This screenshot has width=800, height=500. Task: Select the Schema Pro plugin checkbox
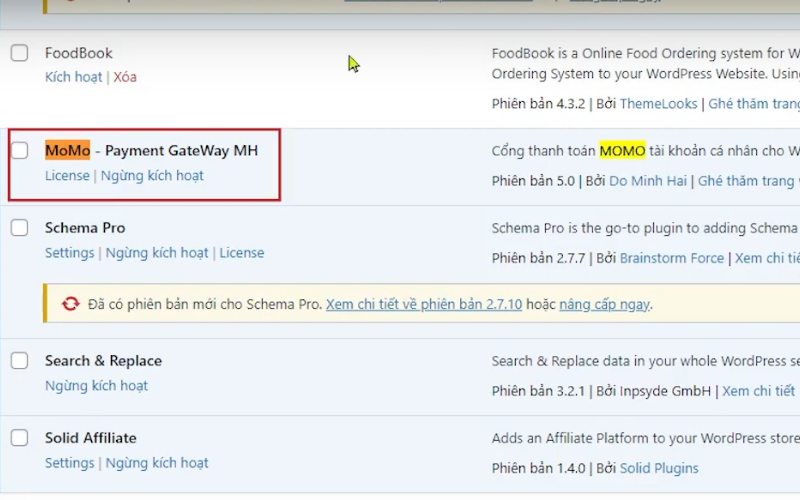19,227
